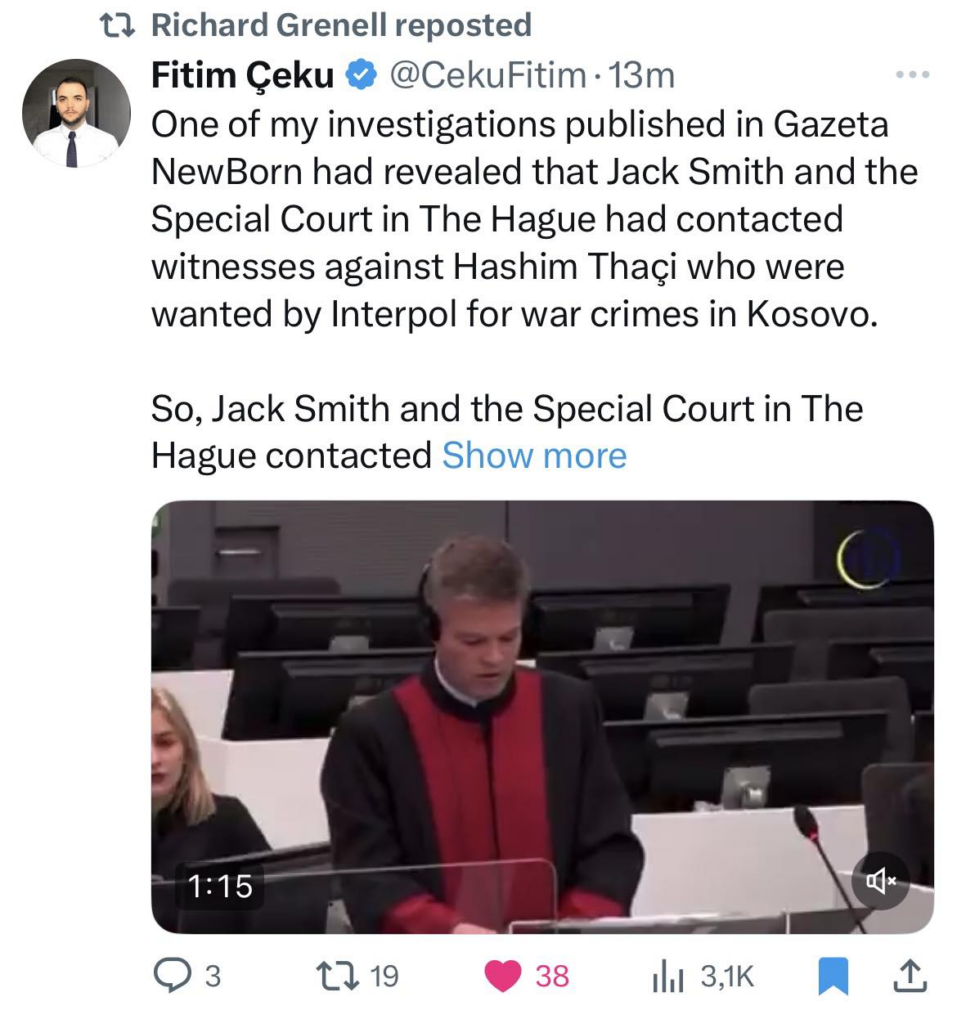The height and width of the screenshot is (1024, 957).
Task: Open Fitim Çeku display name
Action: point(242,75)
